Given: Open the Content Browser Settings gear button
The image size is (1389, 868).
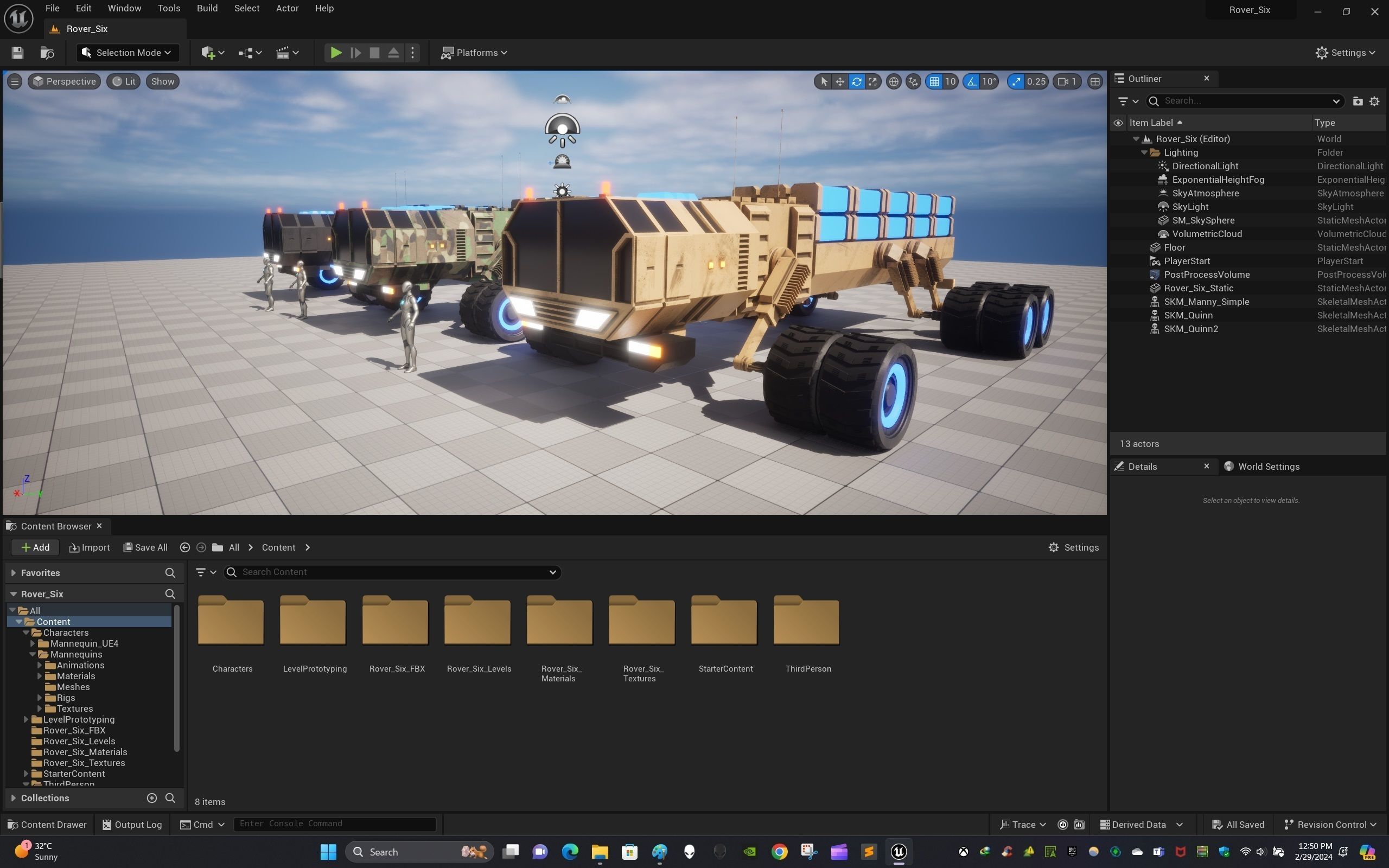Looking at the screenshot, I should (1073, 548).
